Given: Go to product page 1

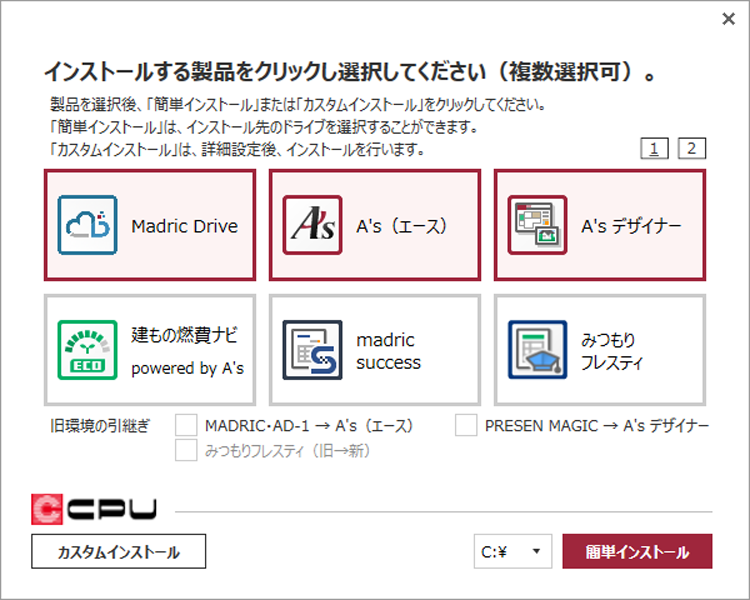Looking at the screenshot, I should 654,149.
